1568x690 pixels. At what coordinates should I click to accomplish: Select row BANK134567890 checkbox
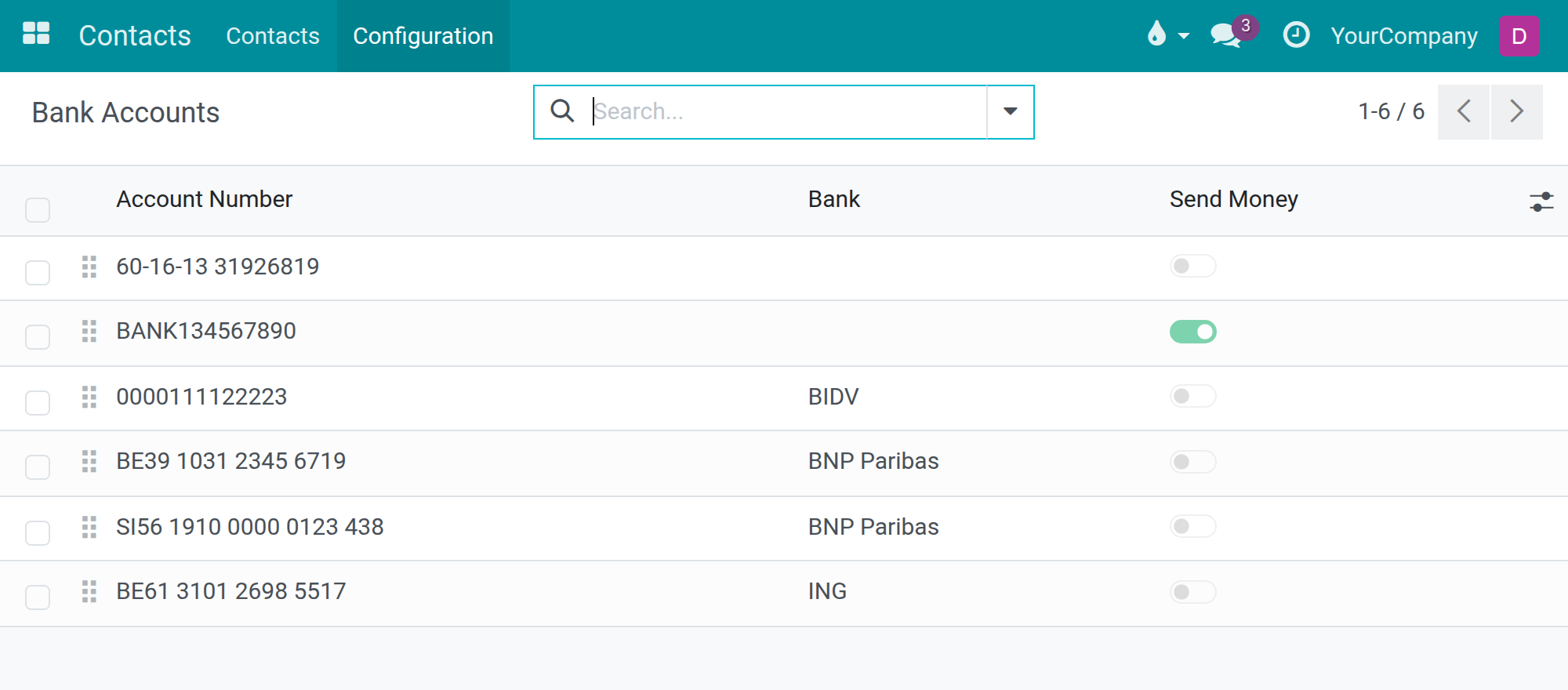coord(38,337)
